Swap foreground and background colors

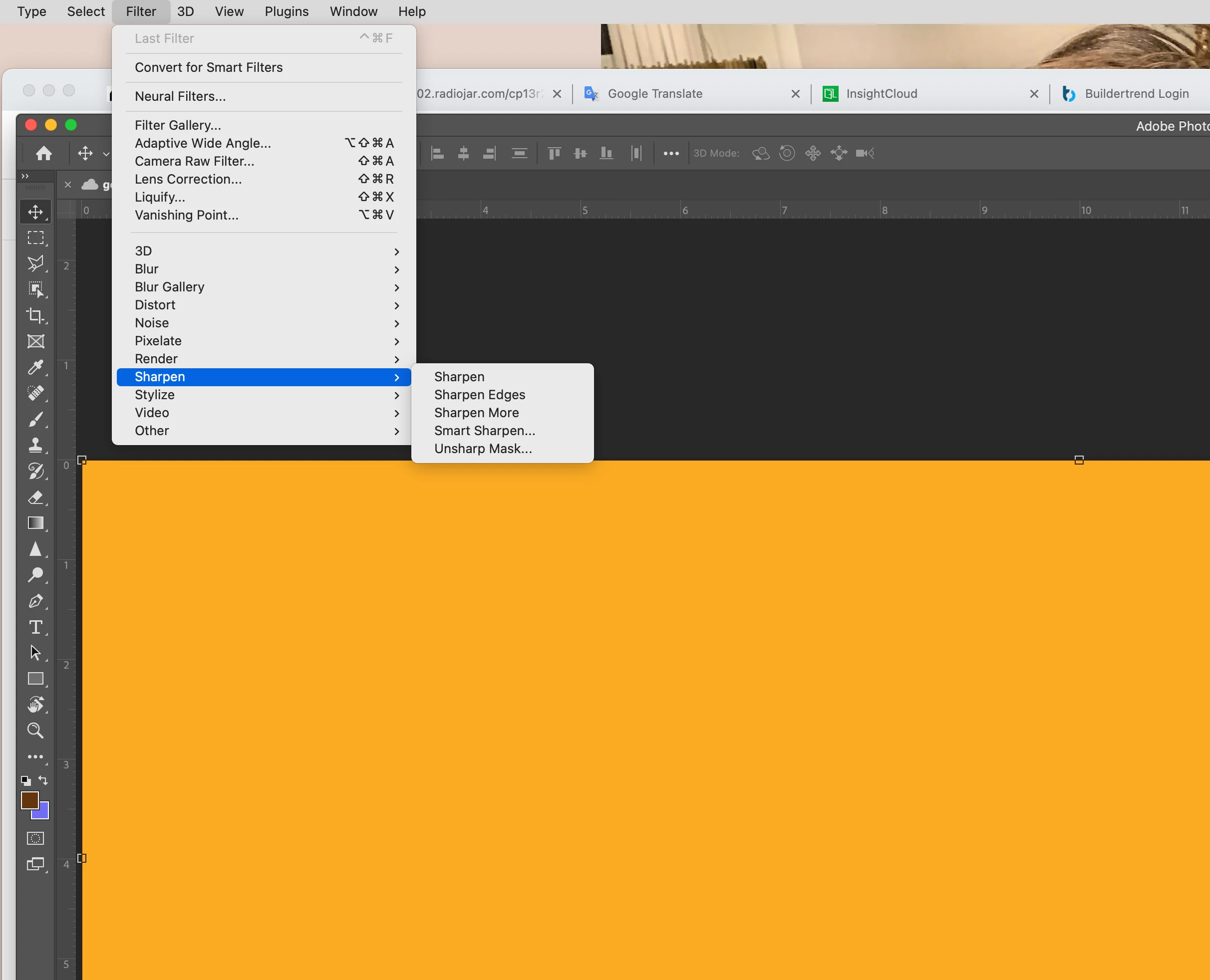pos(43,780)
